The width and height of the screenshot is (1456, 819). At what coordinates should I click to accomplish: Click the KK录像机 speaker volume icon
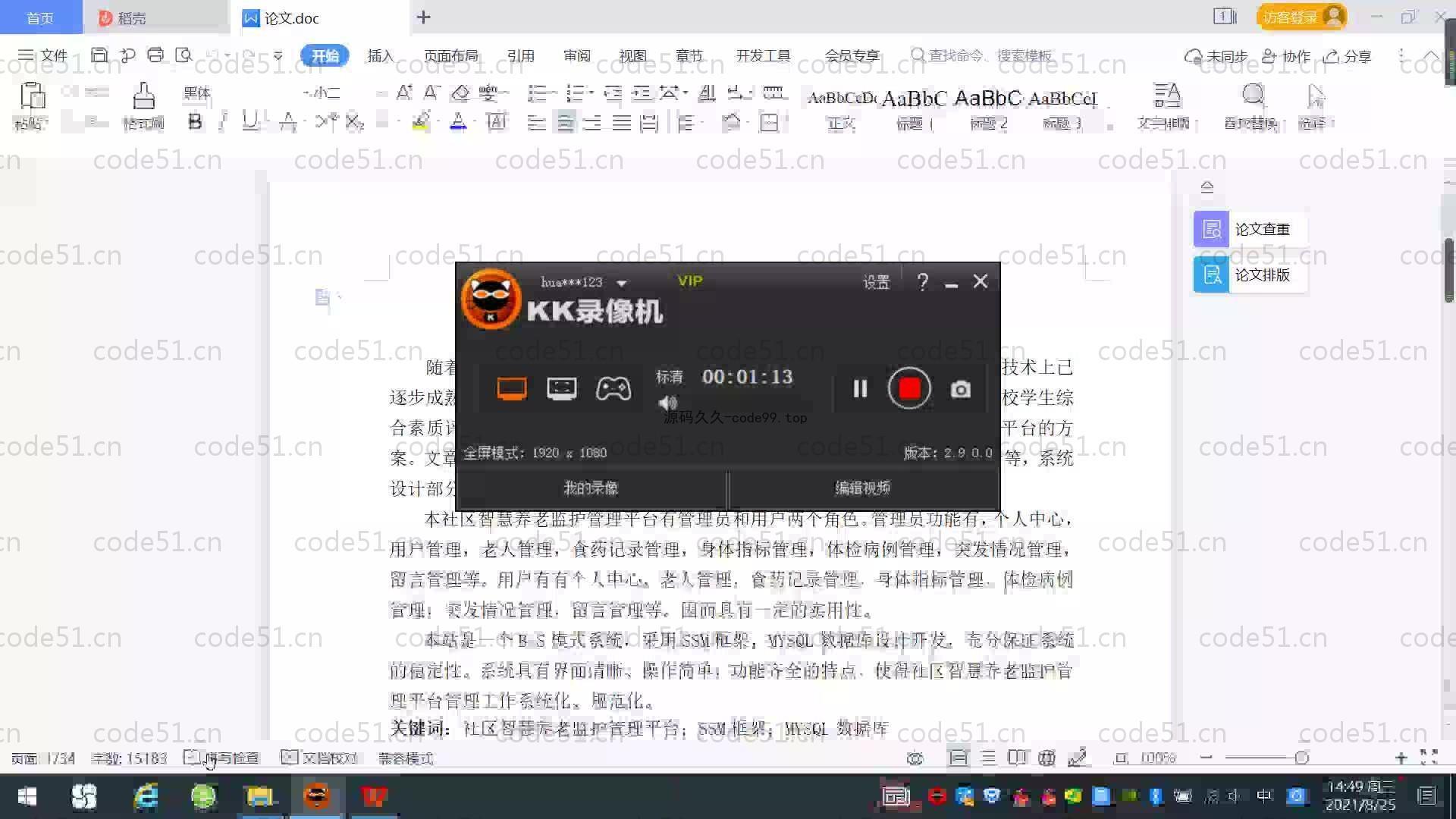(667, 403)
